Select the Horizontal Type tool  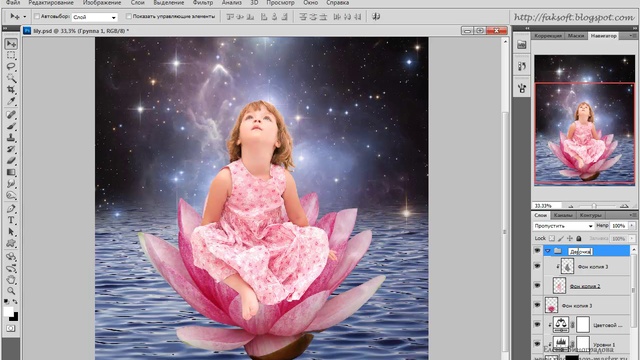pos(11,220)
